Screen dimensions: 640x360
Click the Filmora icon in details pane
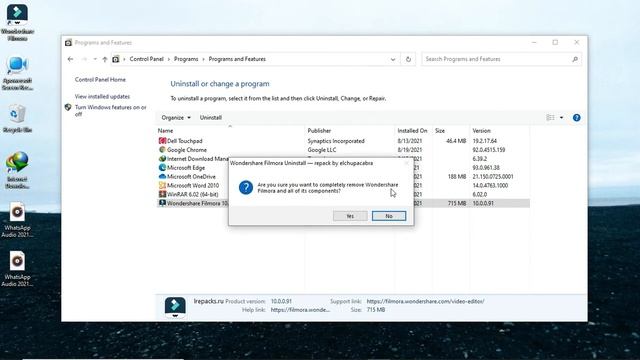click(x=175, y=307)
